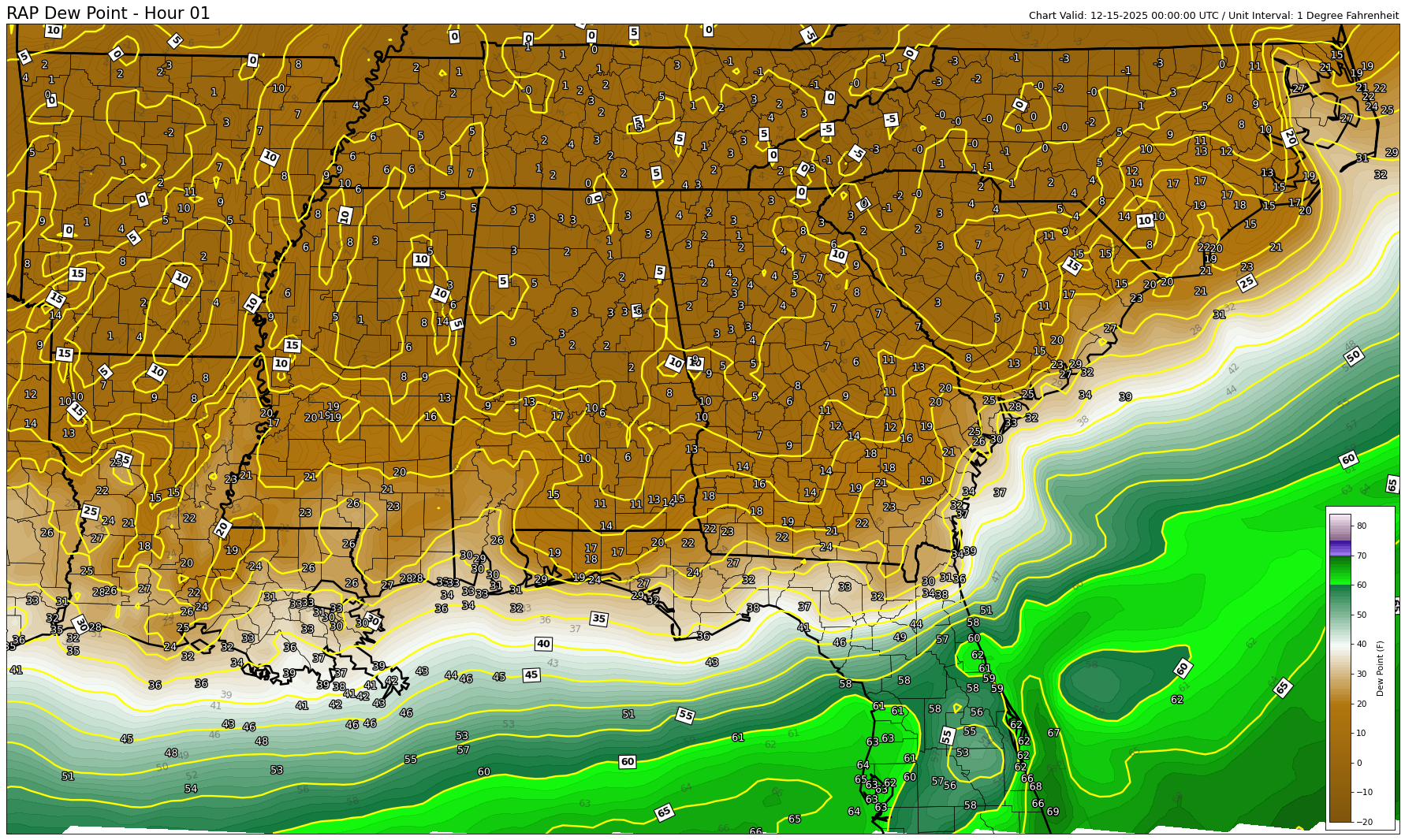Click the 80 tick label on the legend
The height and width of the screenshot is (840, 1405).
pyautogui.click(x=1362, y=526)
